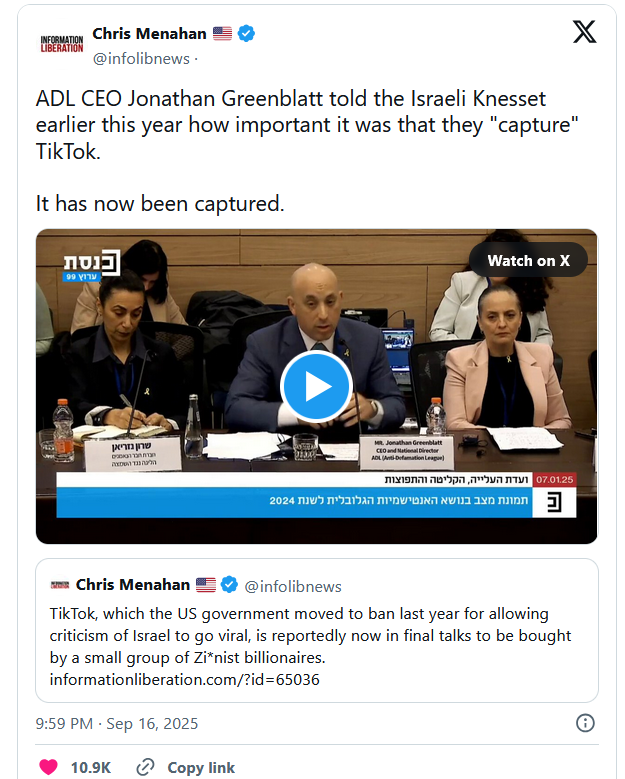Click the Watch on X button

tap(528, 260)
